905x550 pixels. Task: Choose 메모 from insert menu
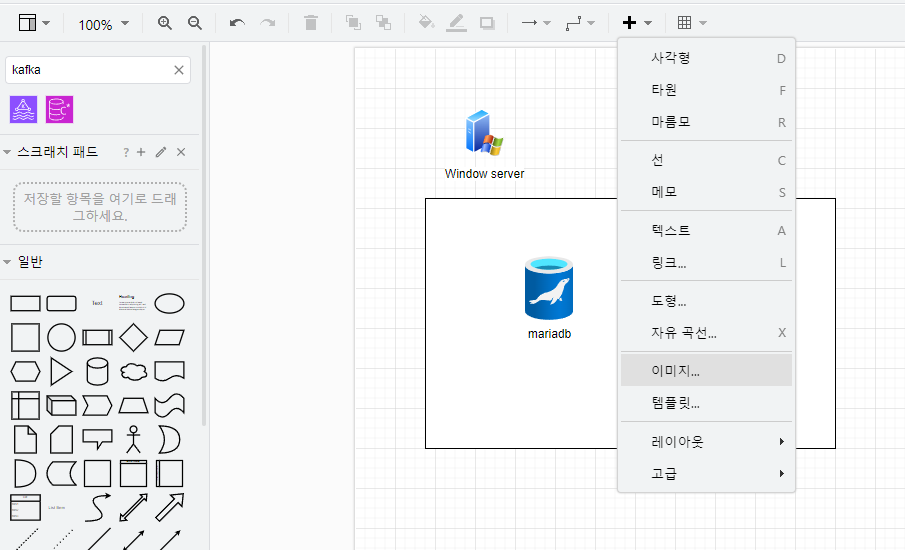706,192
